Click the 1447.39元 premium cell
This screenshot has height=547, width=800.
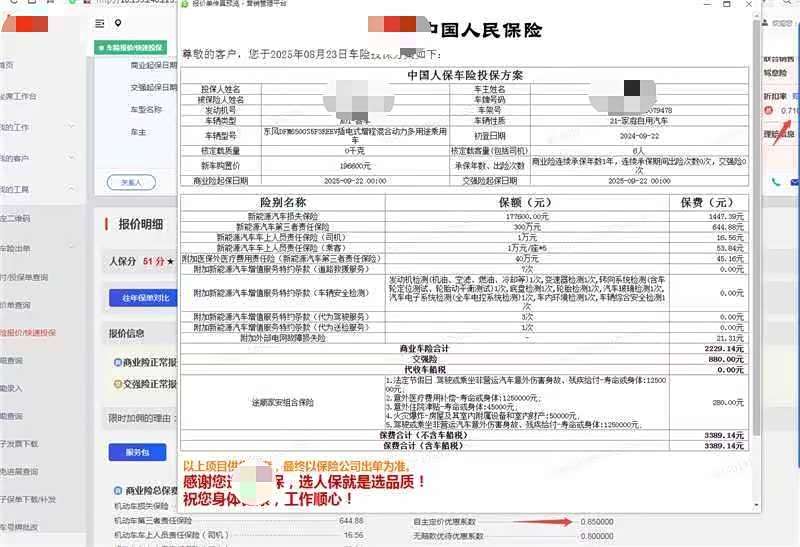726,216
